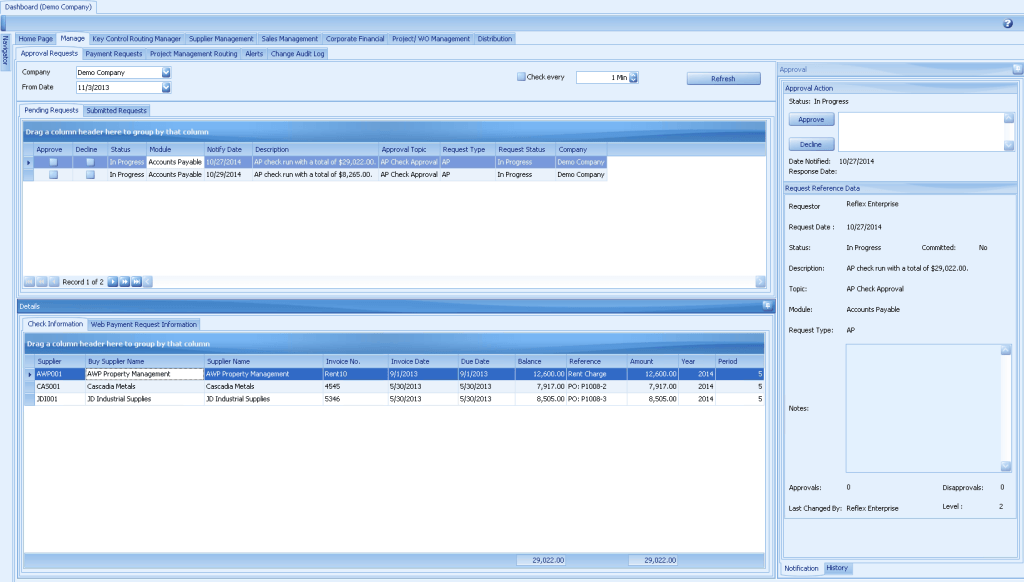The image size is (1024, 582).
Task: Click the pin icon on Approval panel header
Action: 1017,69
